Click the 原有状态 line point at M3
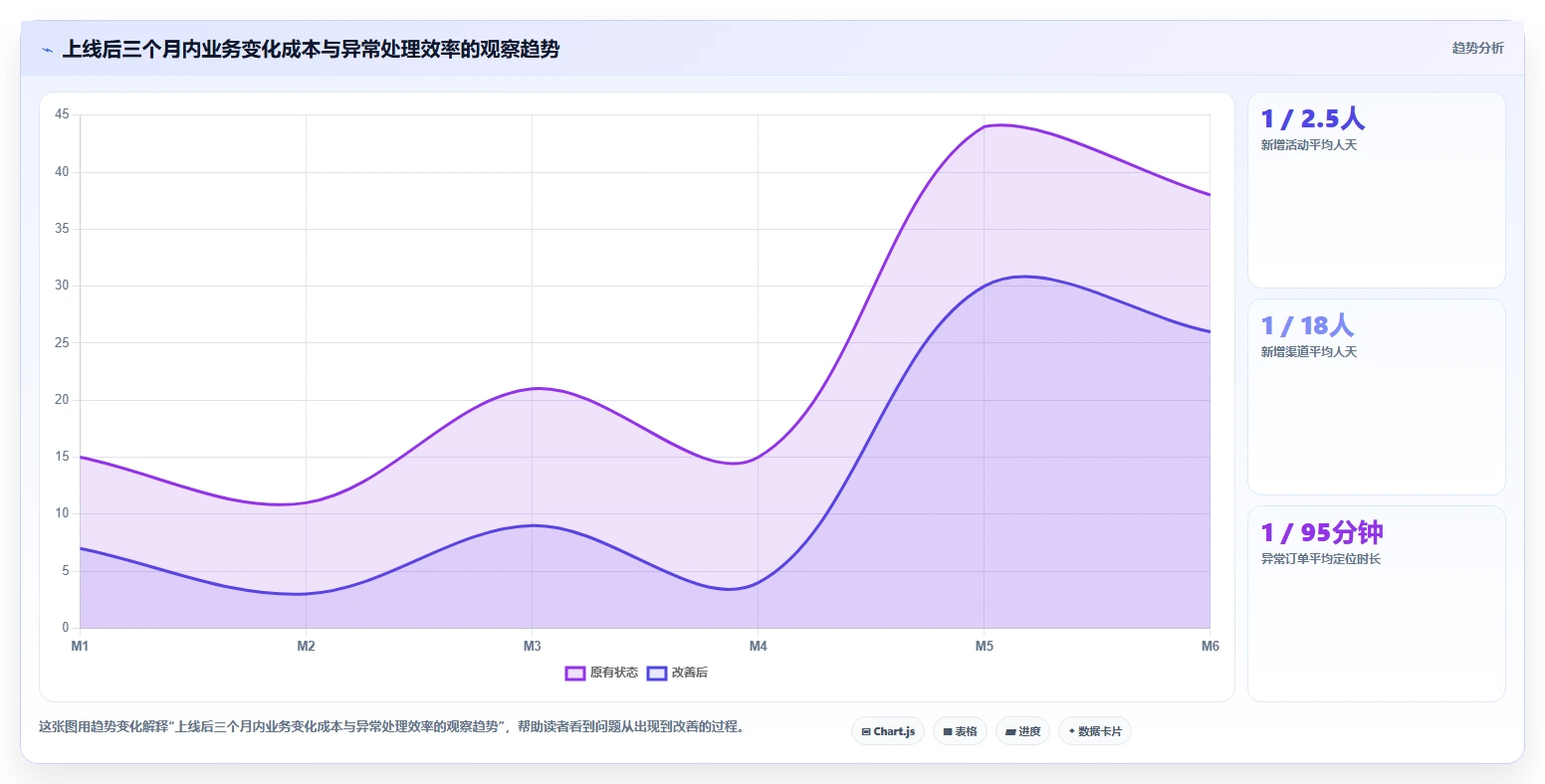This screenshot has height=784, width=1545. (532, 388)
